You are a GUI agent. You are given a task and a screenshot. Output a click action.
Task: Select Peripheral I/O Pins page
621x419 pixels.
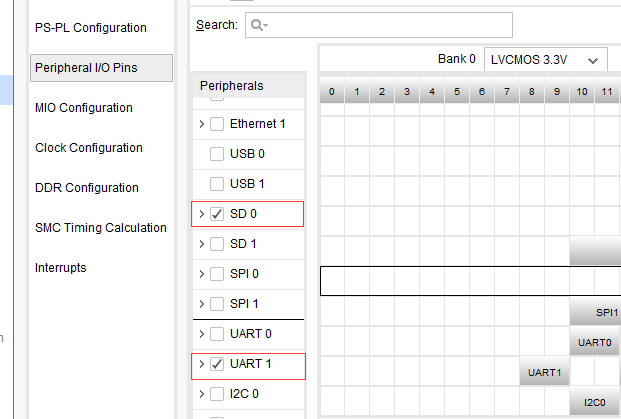pyautogui.click(x=101, y=68)
